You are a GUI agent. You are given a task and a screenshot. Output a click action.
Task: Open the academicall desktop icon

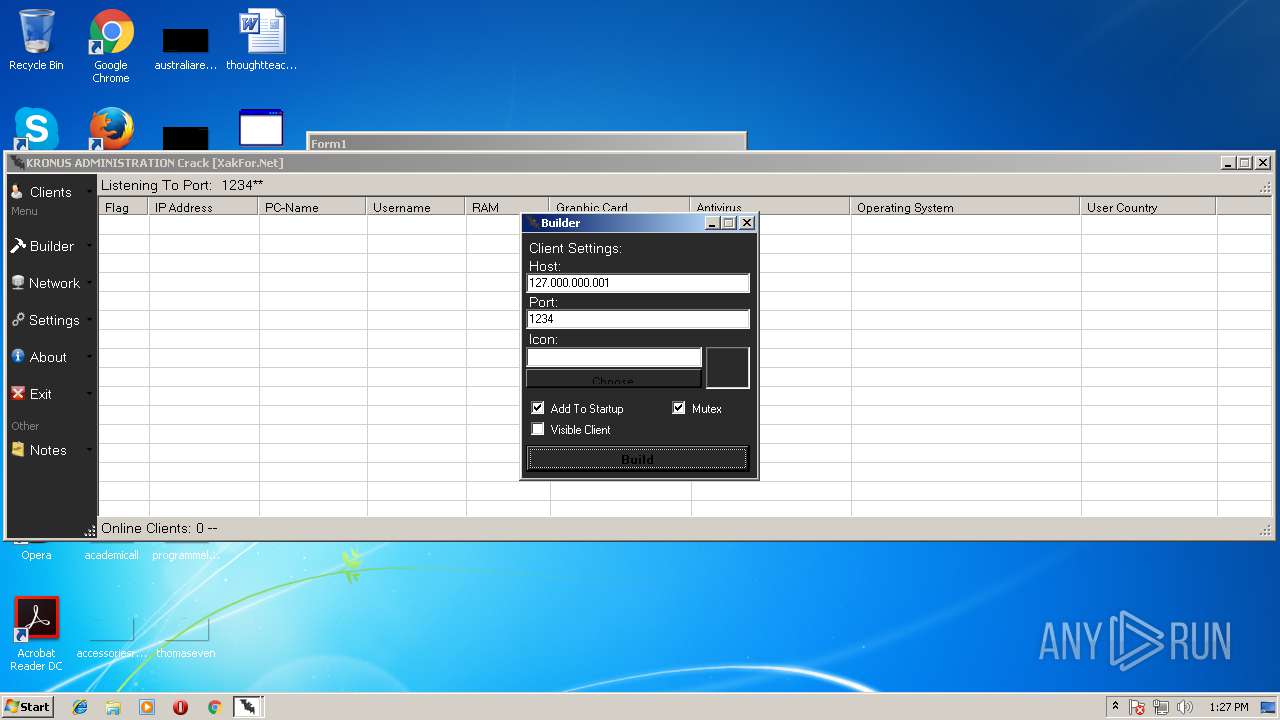click(111, 555)
